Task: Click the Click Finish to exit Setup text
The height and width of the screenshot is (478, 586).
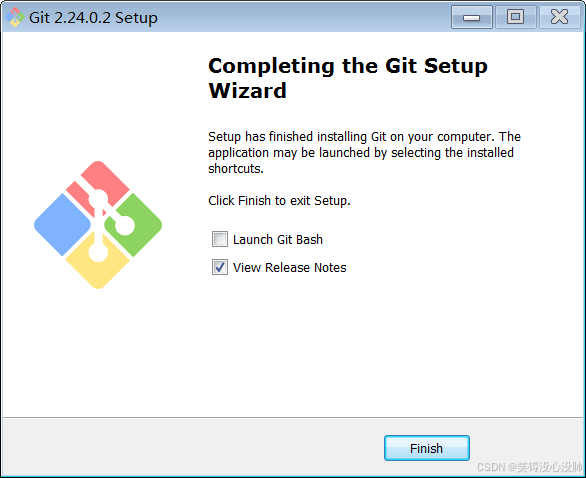Action: pos(279,201)
